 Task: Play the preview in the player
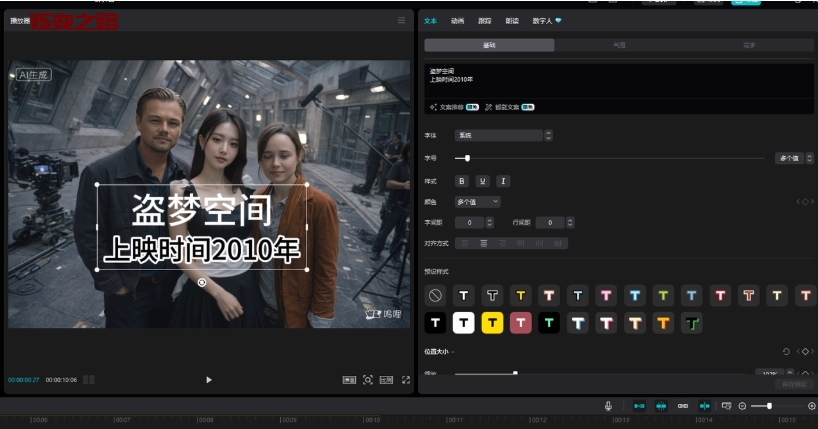pyautogui.click(x=208, y=380)
